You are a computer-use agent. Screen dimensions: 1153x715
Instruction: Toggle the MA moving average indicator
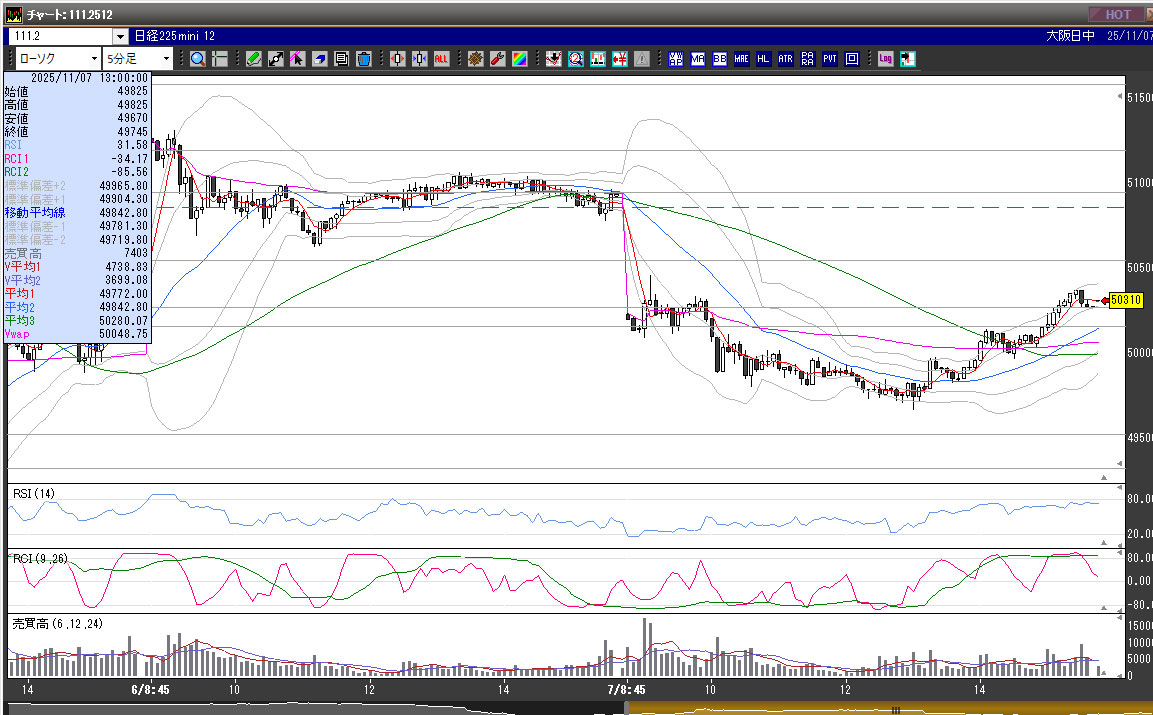point(698,59)
